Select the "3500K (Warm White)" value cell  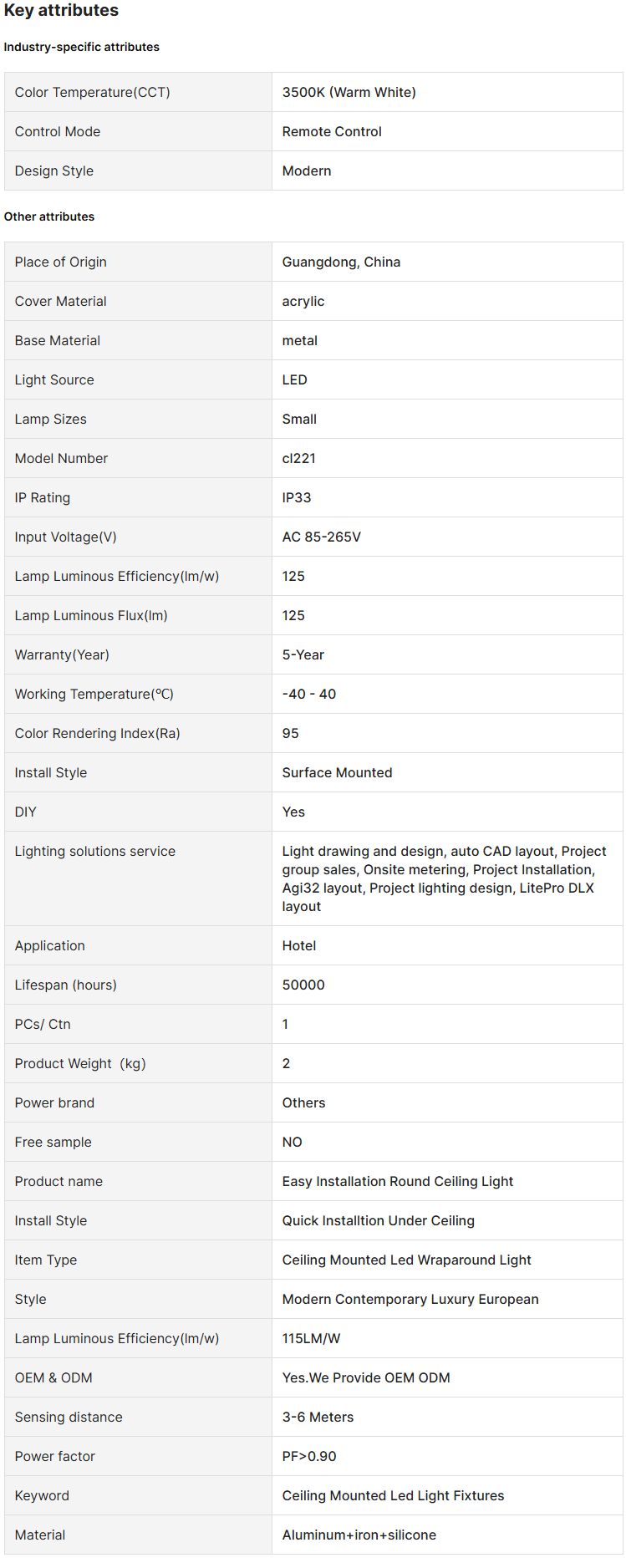pyautogui.click(x=349, y=93)
